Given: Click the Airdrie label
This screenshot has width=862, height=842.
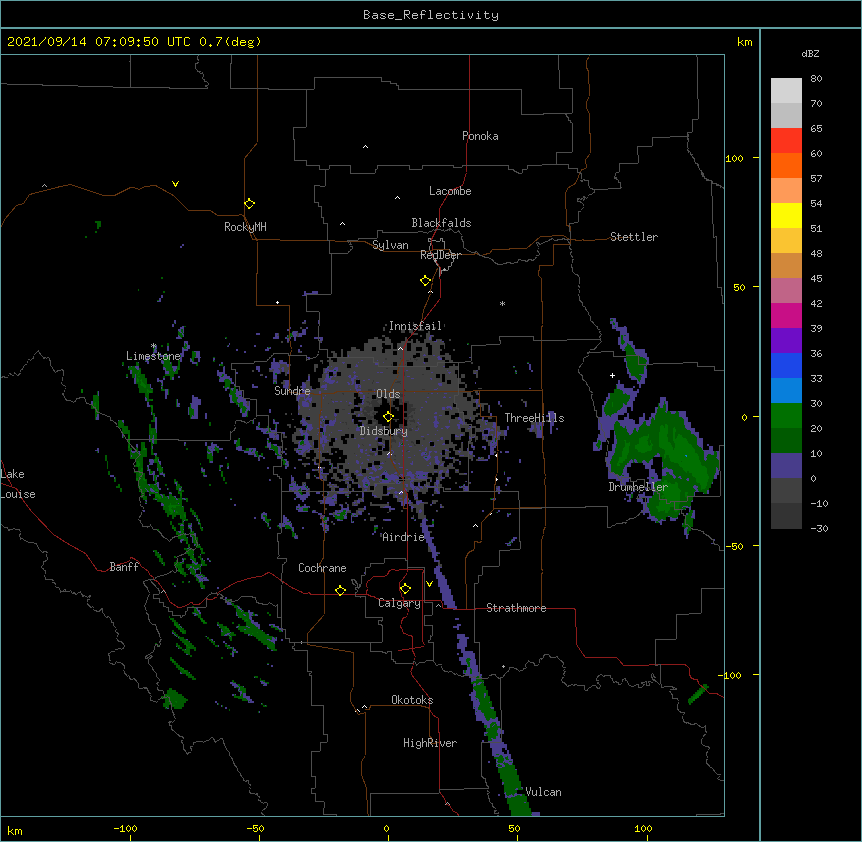Looking at the screenshot, I should pyautogui.click(x=403, y=537).
